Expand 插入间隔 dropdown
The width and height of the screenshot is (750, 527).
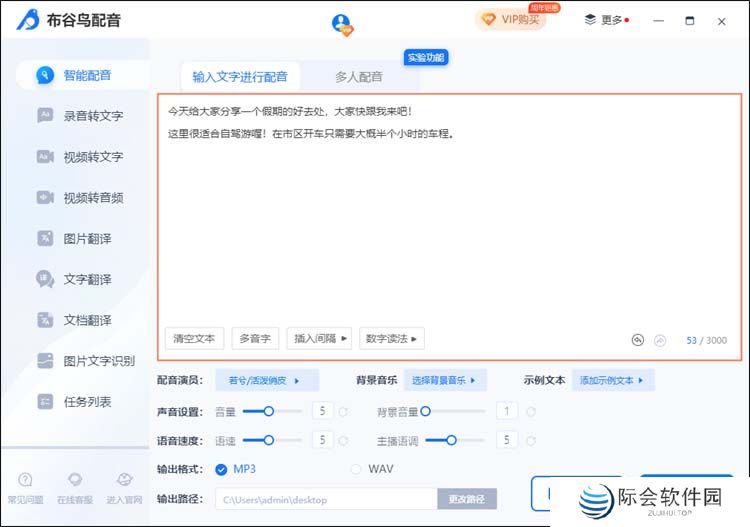(320, 339)
